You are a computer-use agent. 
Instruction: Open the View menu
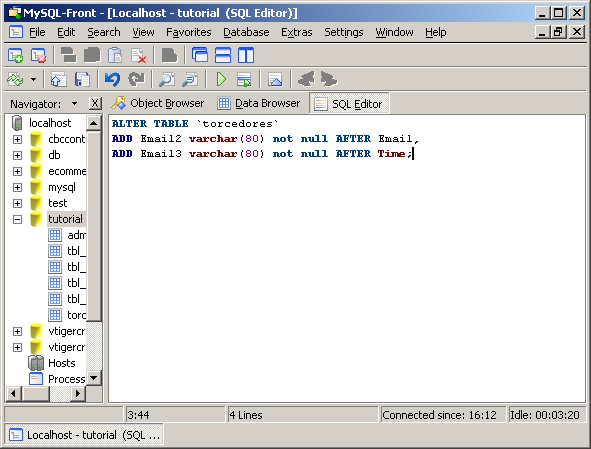click(143, 32)
